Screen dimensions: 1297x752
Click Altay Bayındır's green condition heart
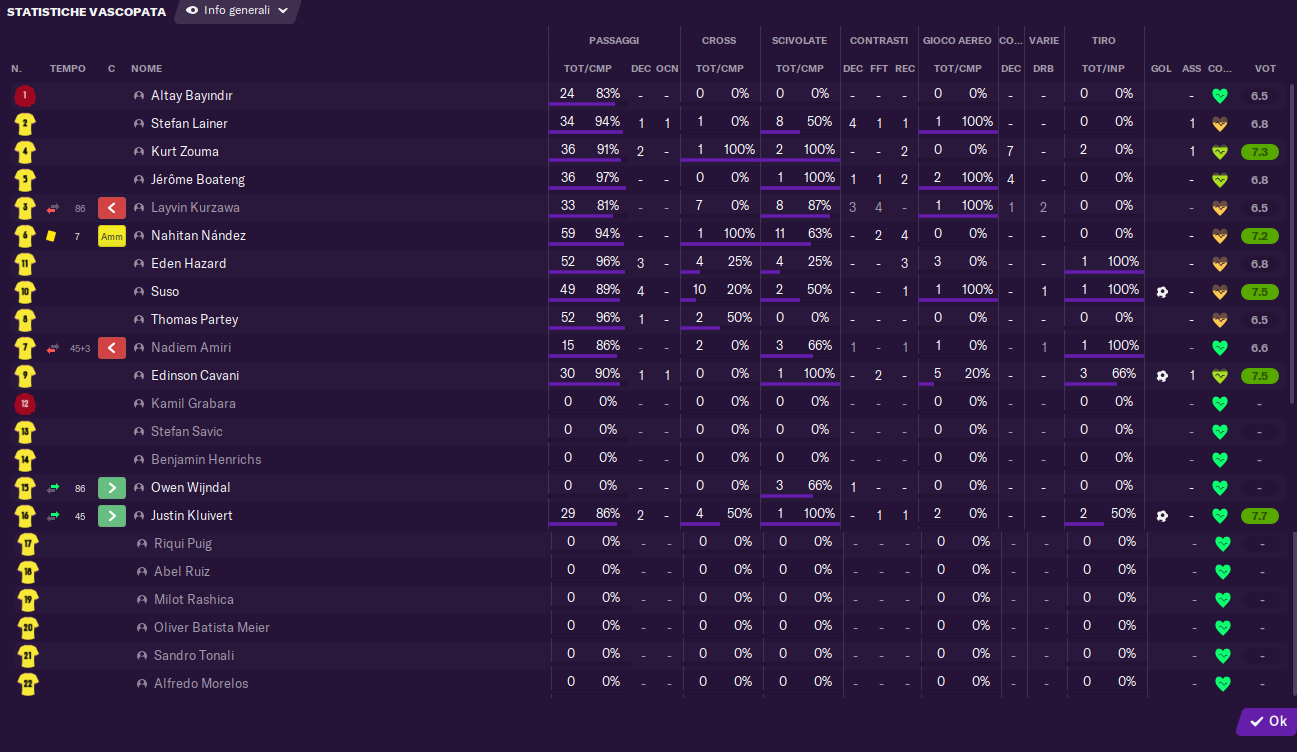pyautogui.click(x=1219, y=96)
